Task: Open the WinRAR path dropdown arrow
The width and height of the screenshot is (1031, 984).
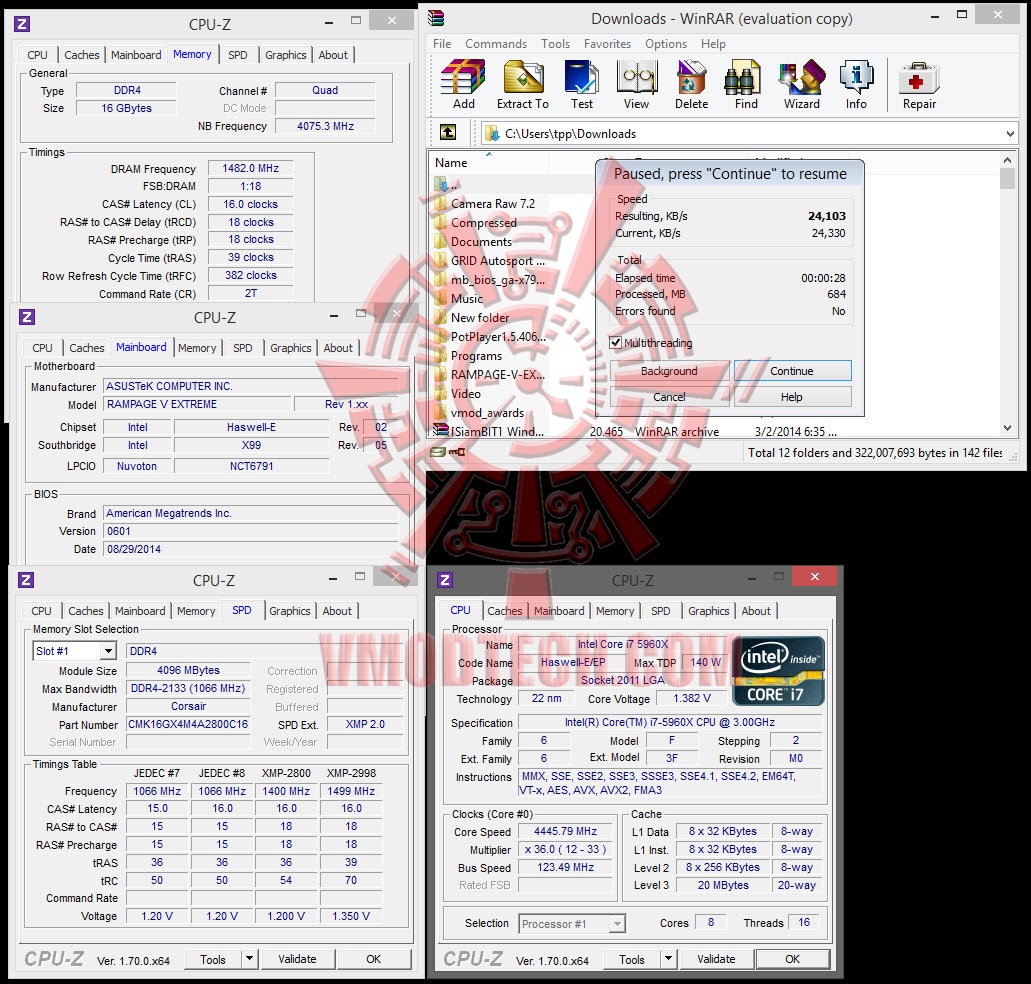Action: click(1010, 134)
